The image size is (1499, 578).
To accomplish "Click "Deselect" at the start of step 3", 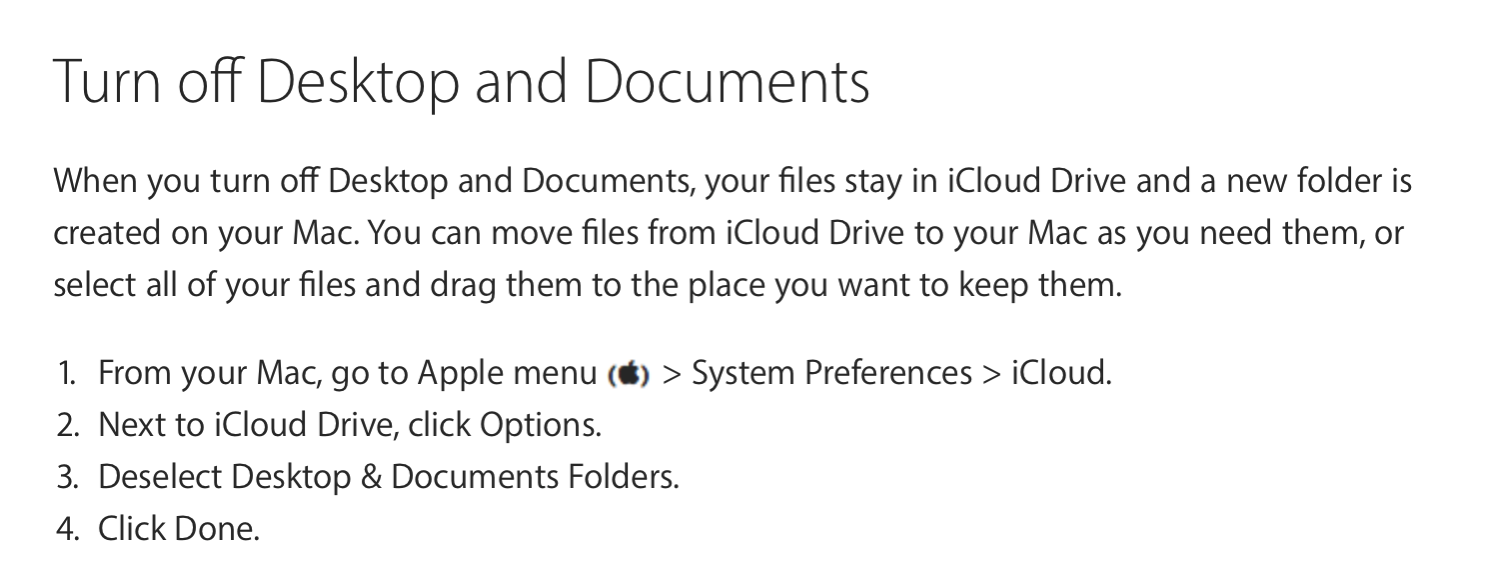I will tap(160, 477).
